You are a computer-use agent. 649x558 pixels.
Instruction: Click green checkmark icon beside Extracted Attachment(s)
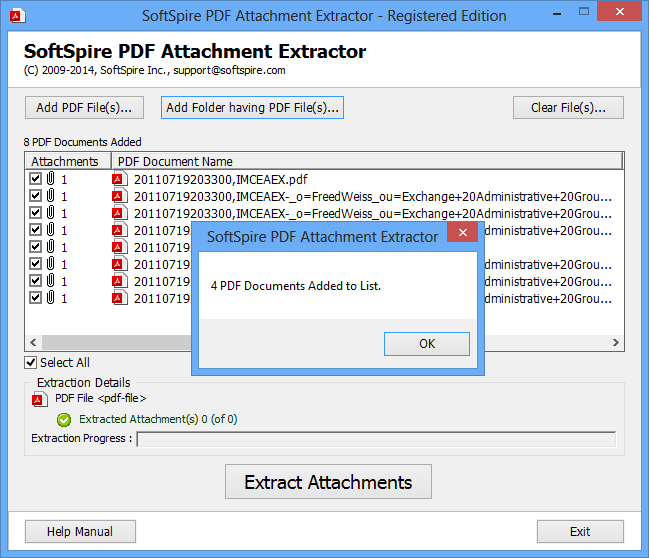coord(64,420)
